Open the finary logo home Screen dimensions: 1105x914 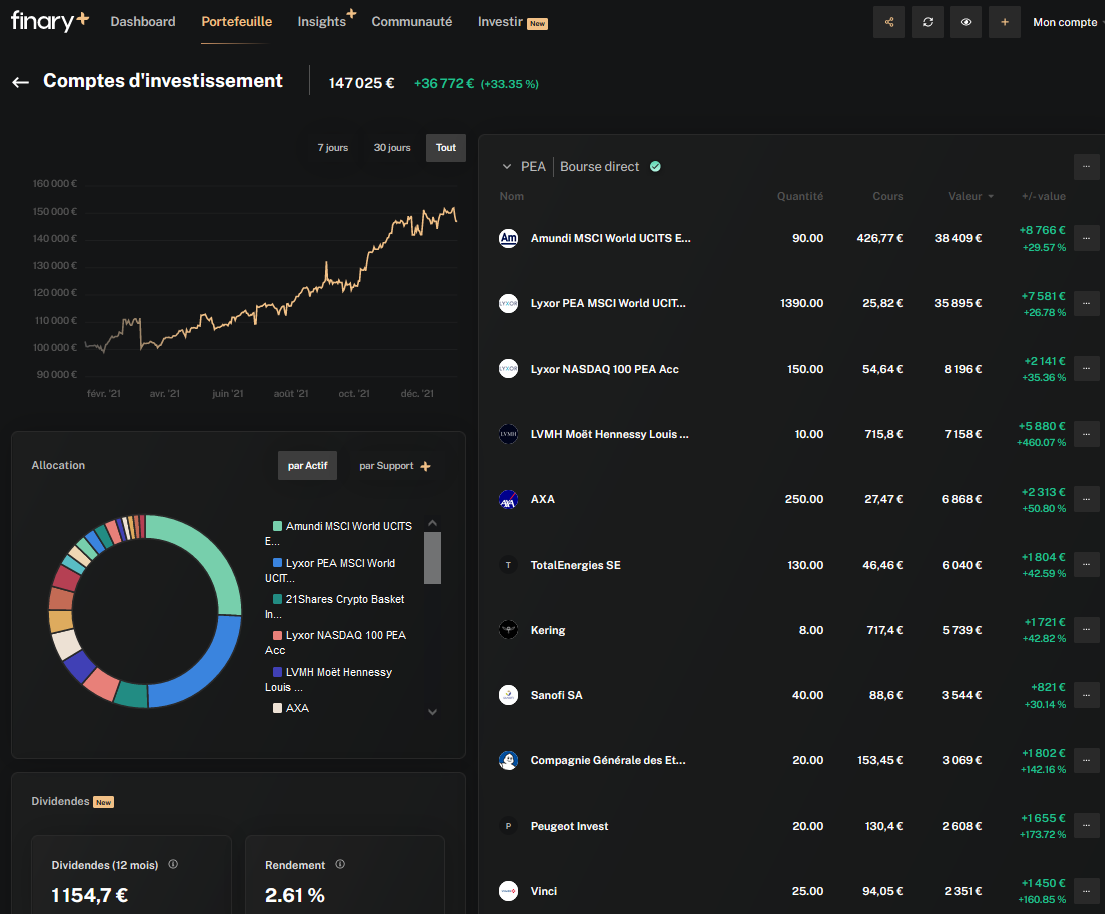(49, 21)
